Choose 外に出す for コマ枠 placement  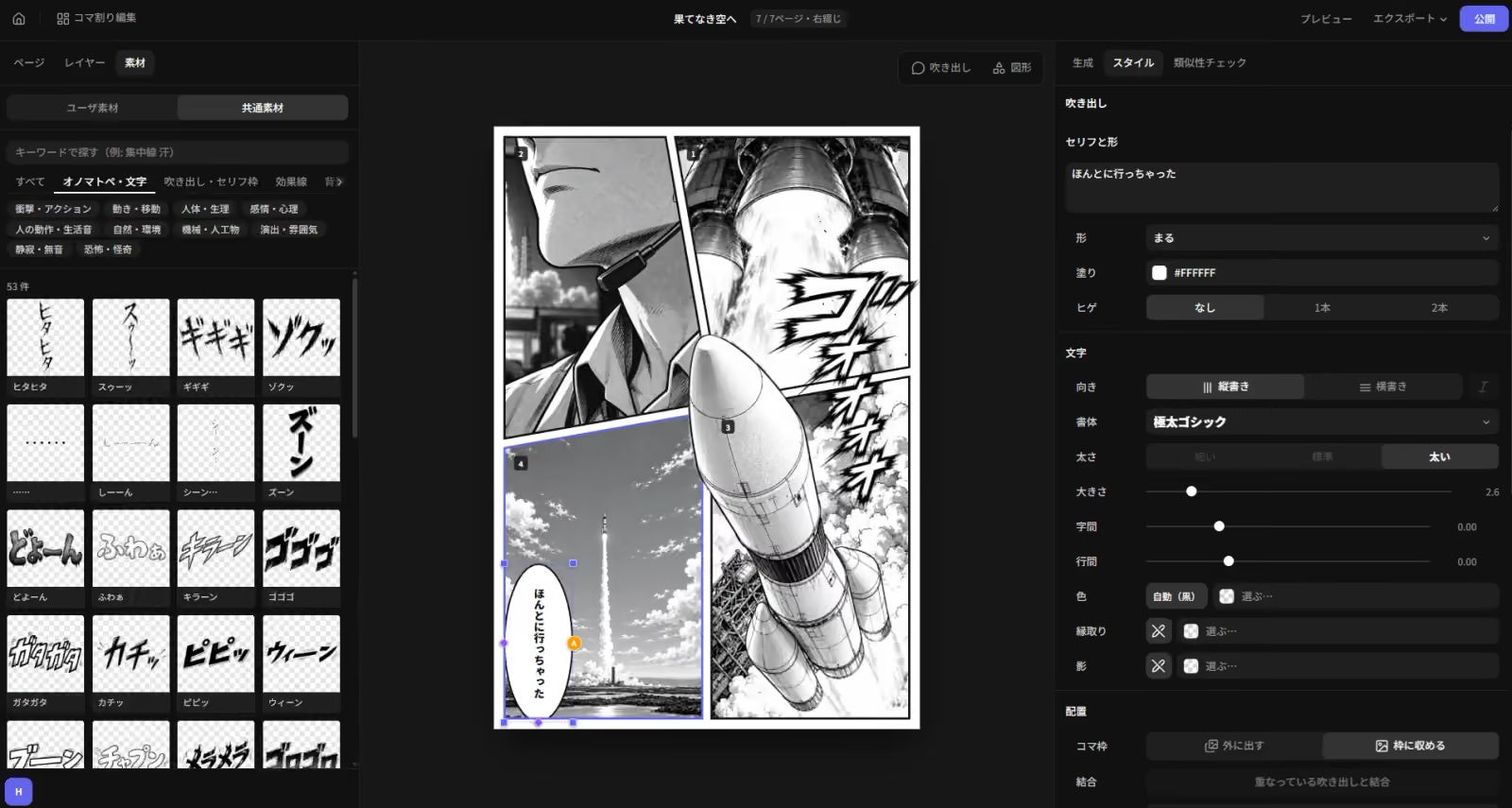[1234, 746]
